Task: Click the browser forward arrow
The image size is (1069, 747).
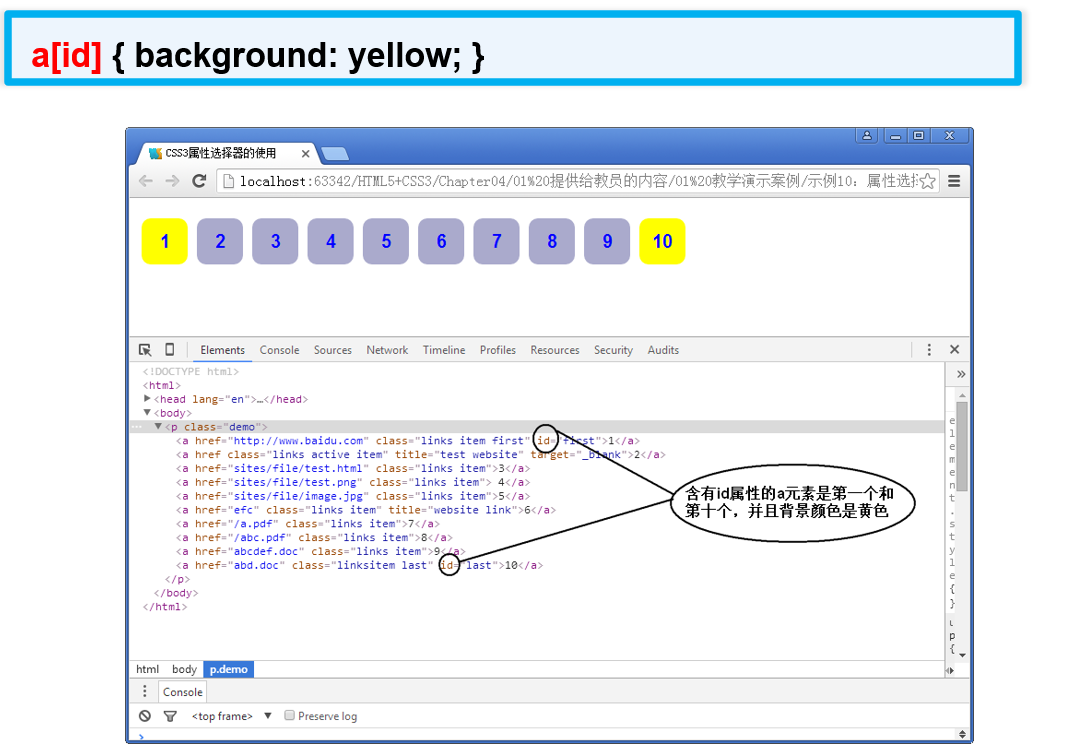Action: tap(172, 181)
